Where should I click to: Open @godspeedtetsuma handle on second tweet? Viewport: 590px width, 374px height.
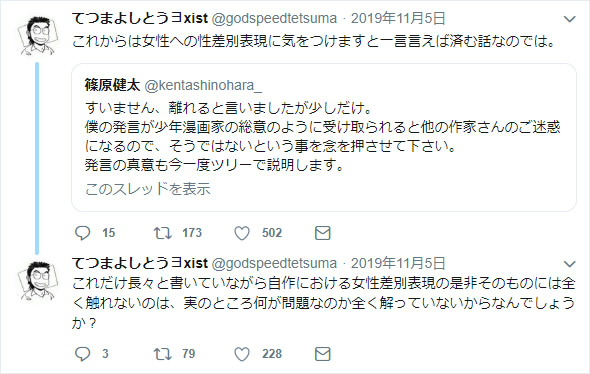(274, 263)
